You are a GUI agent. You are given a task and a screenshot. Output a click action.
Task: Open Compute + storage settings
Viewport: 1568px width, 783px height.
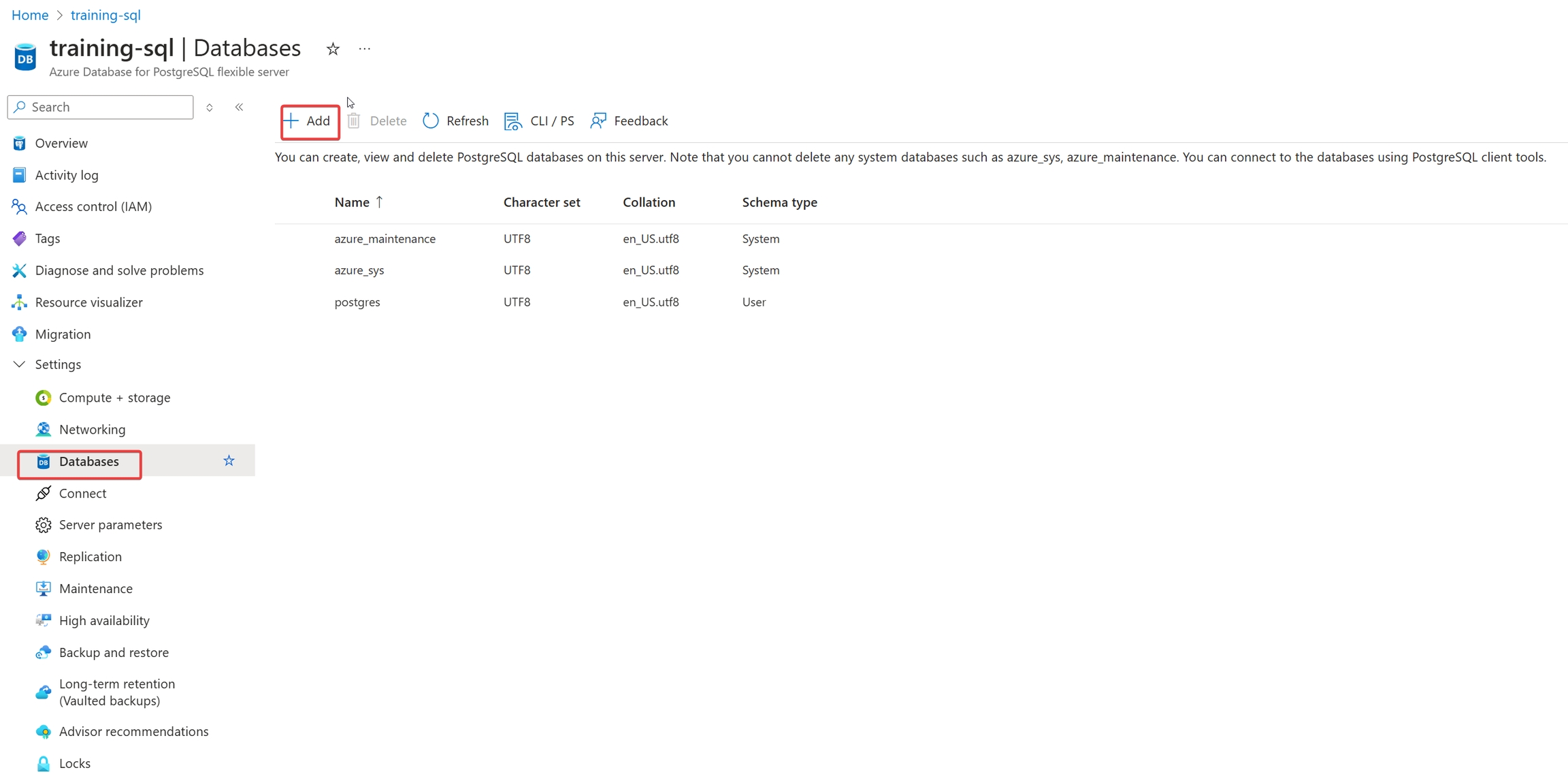114,398
